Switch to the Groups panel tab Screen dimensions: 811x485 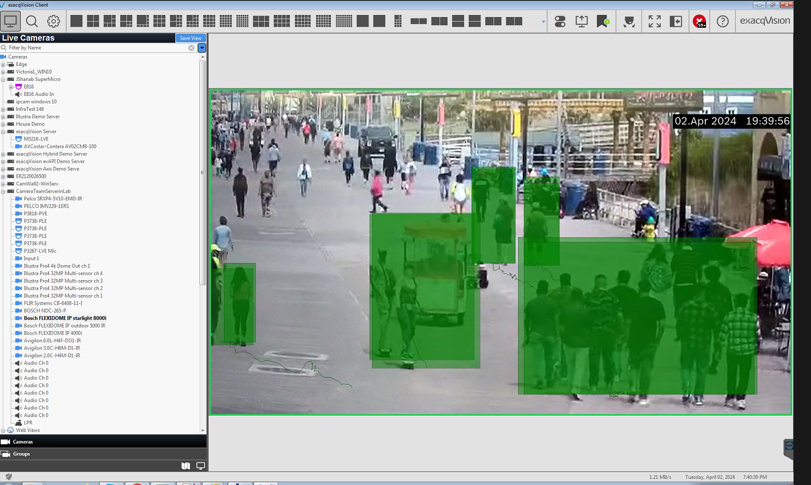tap(21, 454)
